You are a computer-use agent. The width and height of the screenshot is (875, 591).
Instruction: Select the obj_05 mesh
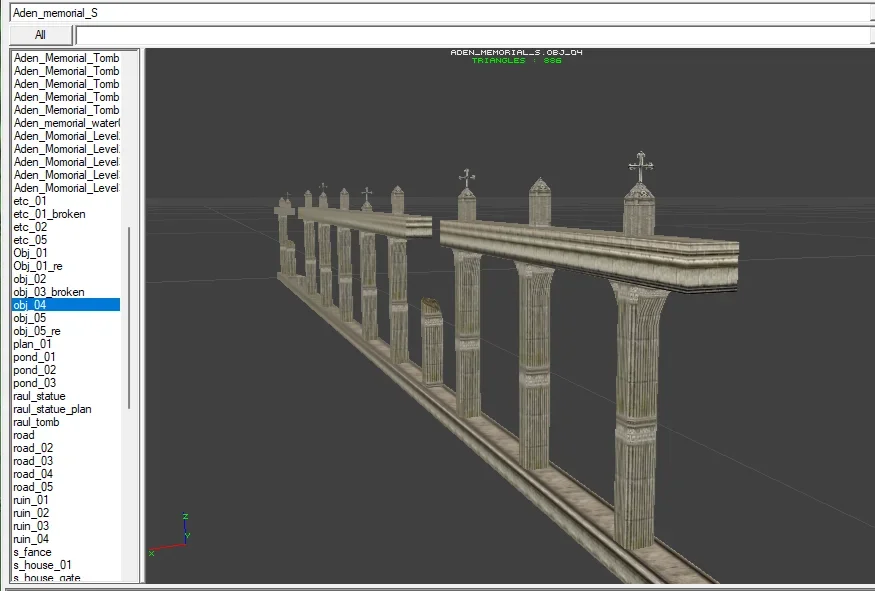click(x=66, y=318)
